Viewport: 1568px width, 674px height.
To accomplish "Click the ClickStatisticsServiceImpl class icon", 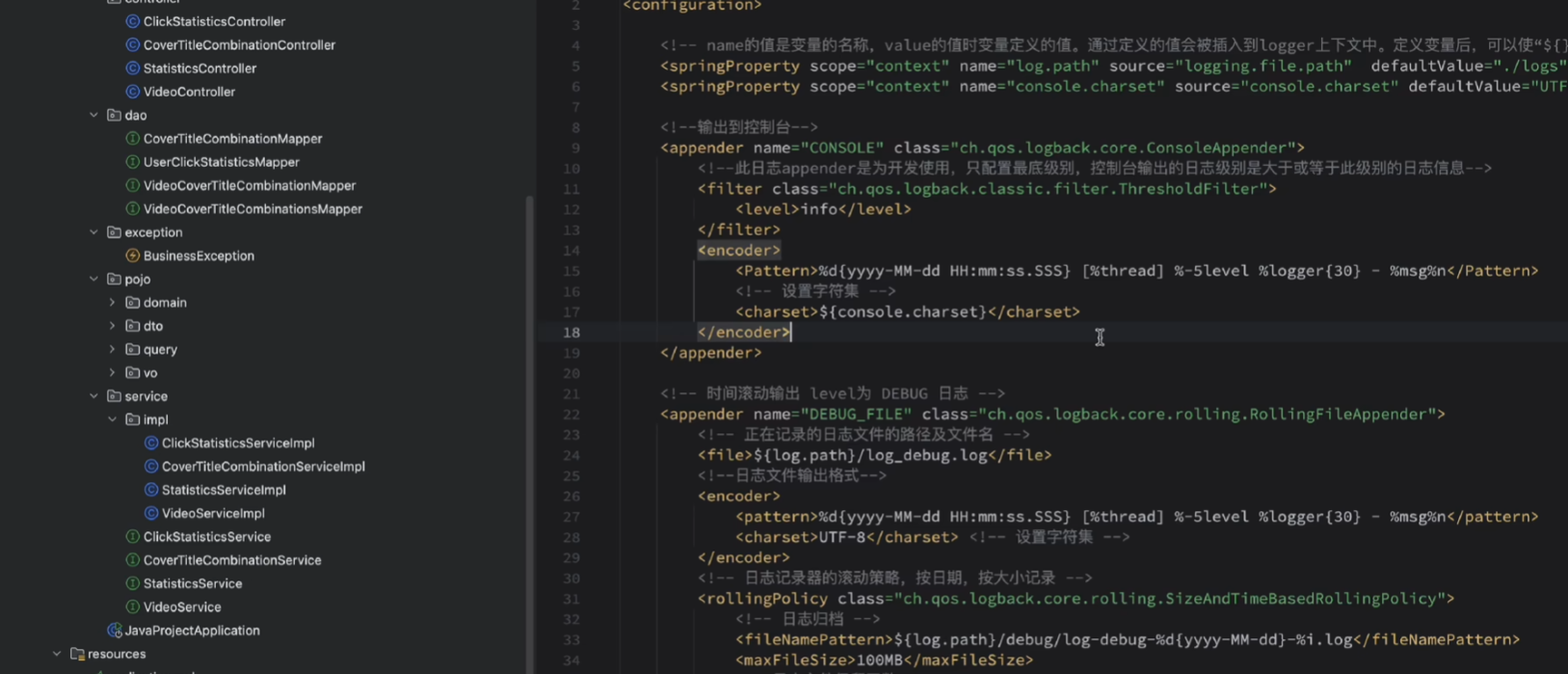I will pyautogui.click(x=151, y=443).
